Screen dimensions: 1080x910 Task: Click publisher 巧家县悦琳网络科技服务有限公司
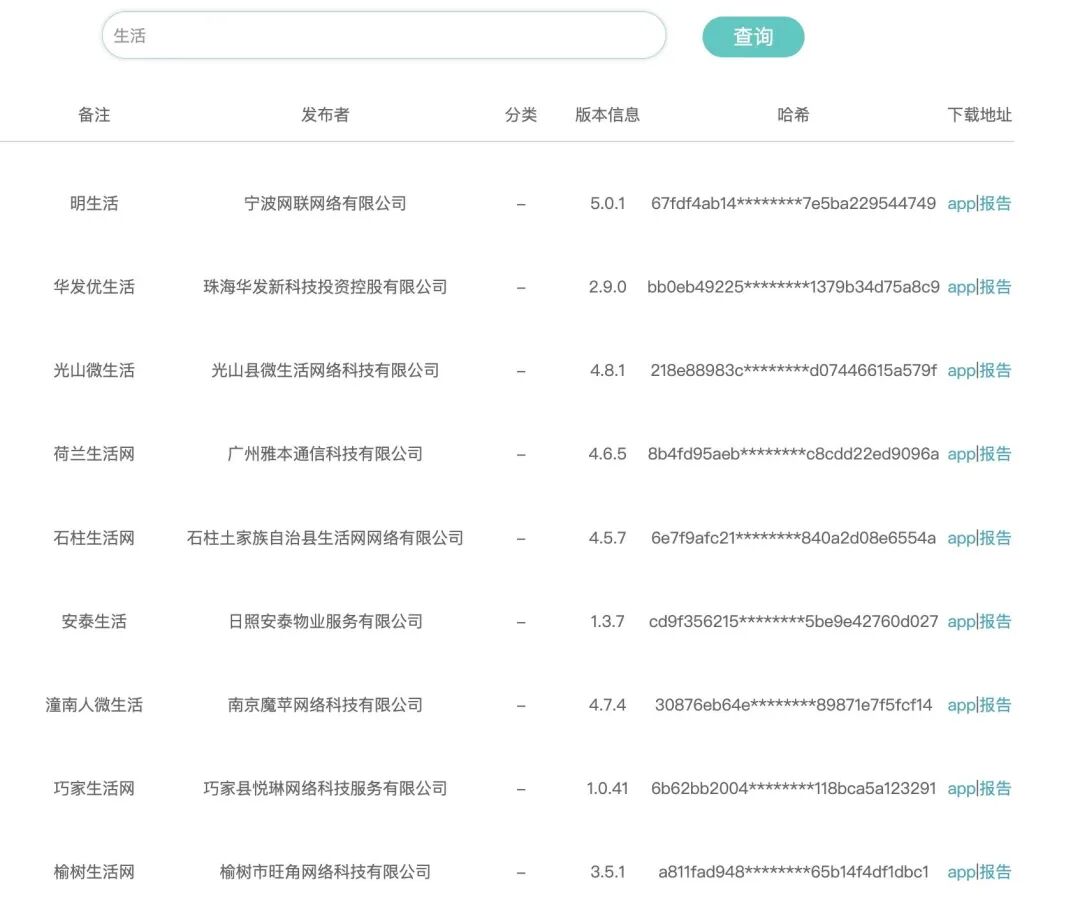click(325, 788)
